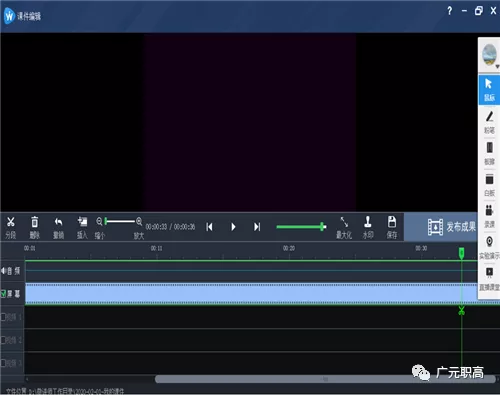Select the chalk pen (粉笔) tool
500x395 pixels.
pyautogui.click(x=489, y=122)
